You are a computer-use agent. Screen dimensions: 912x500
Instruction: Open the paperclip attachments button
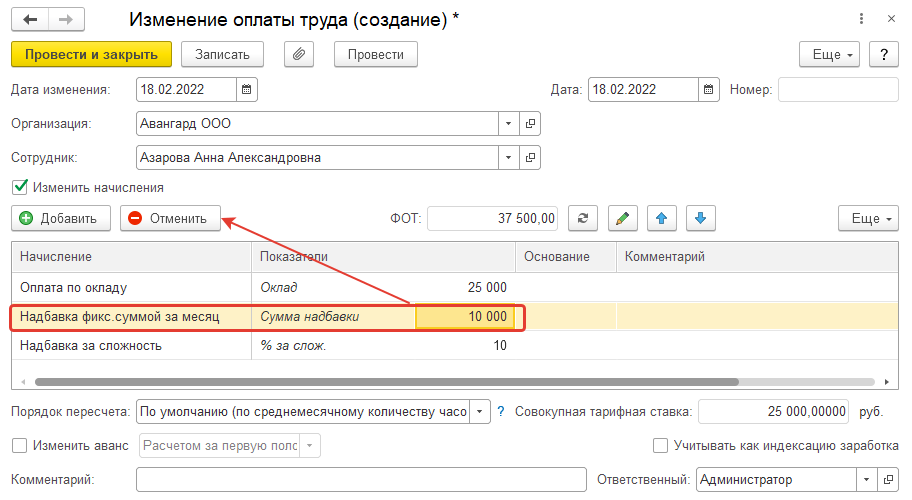coord(299,54)
